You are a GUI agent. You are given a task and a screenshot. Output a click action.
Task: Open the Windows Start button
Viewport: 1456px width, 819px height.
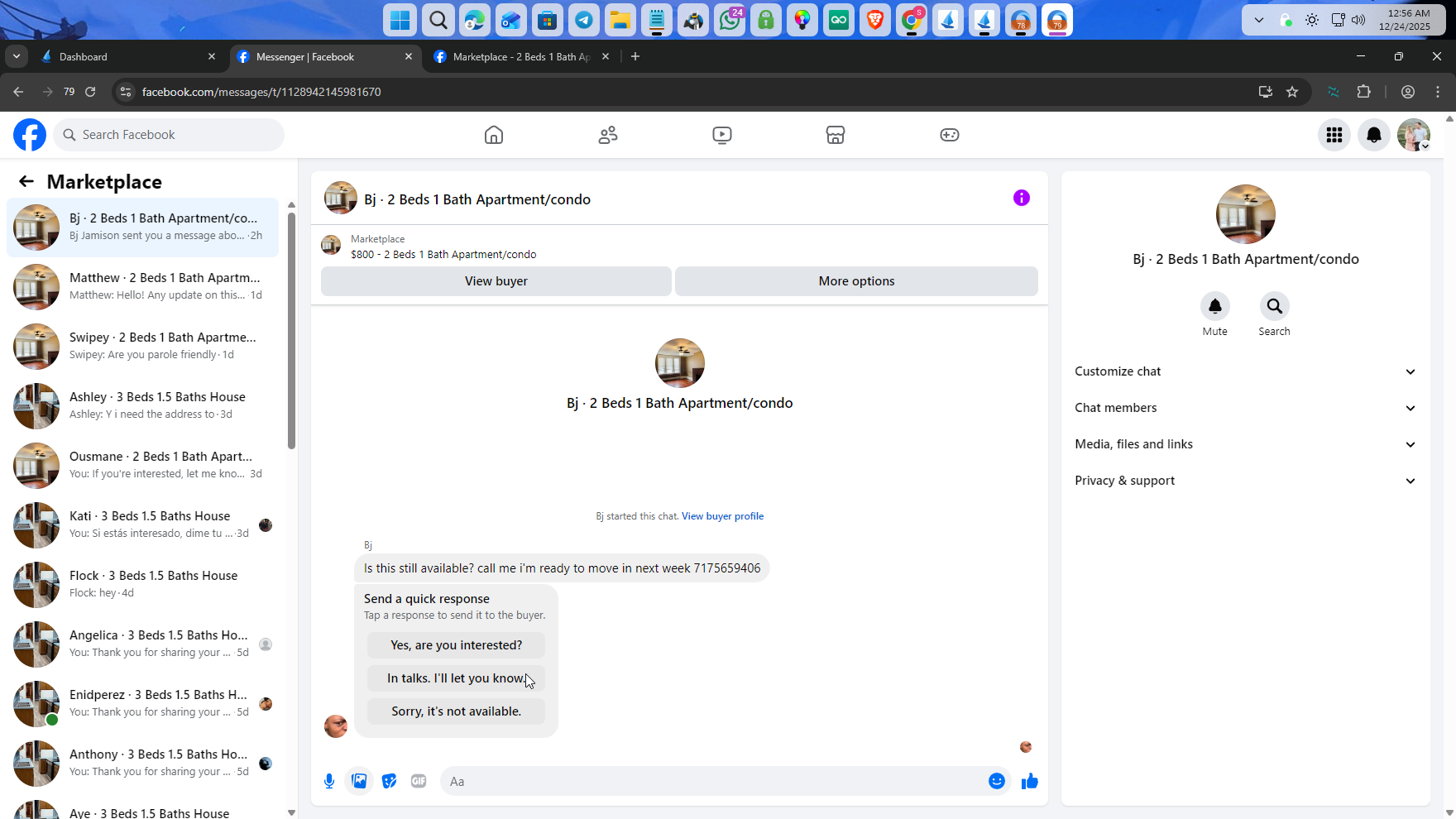point(400,21)
